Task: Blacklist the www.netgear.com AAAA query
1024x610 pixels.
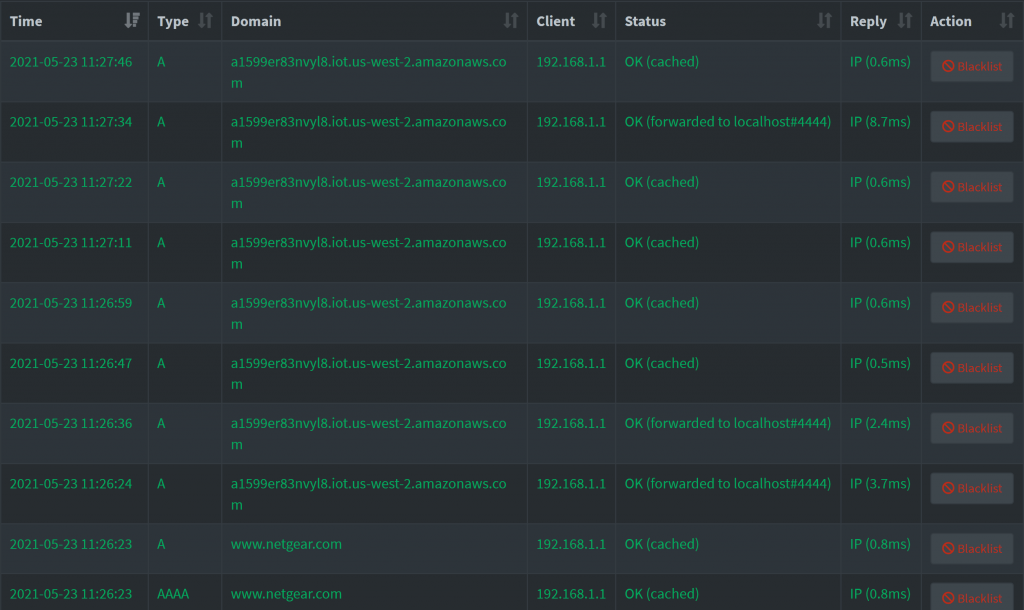Action: coord(972,597)
